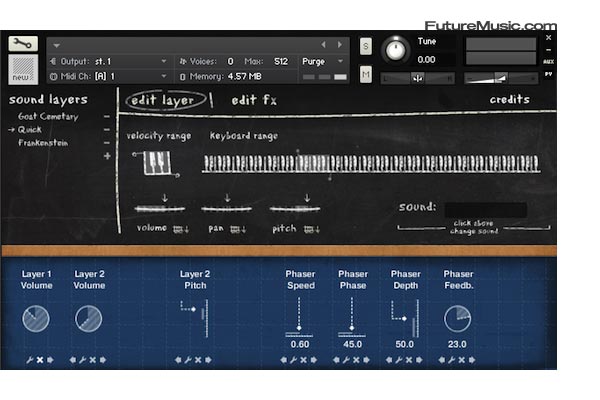
Task: Click the left arrow under Layer 2 Pitch
Action: tap(178, 360)
